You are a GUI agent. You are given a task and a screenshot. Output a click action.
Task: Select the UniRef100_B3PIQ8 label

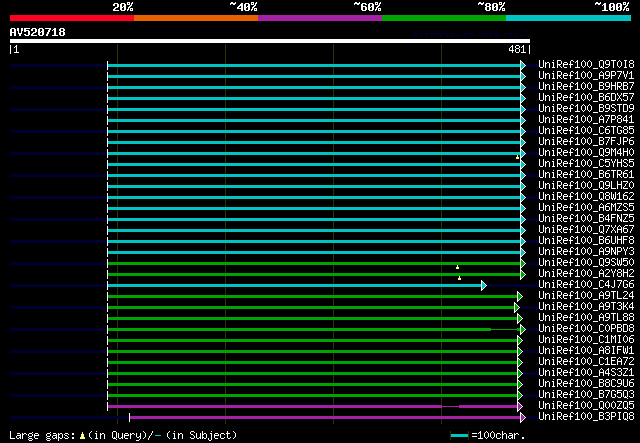586,417
